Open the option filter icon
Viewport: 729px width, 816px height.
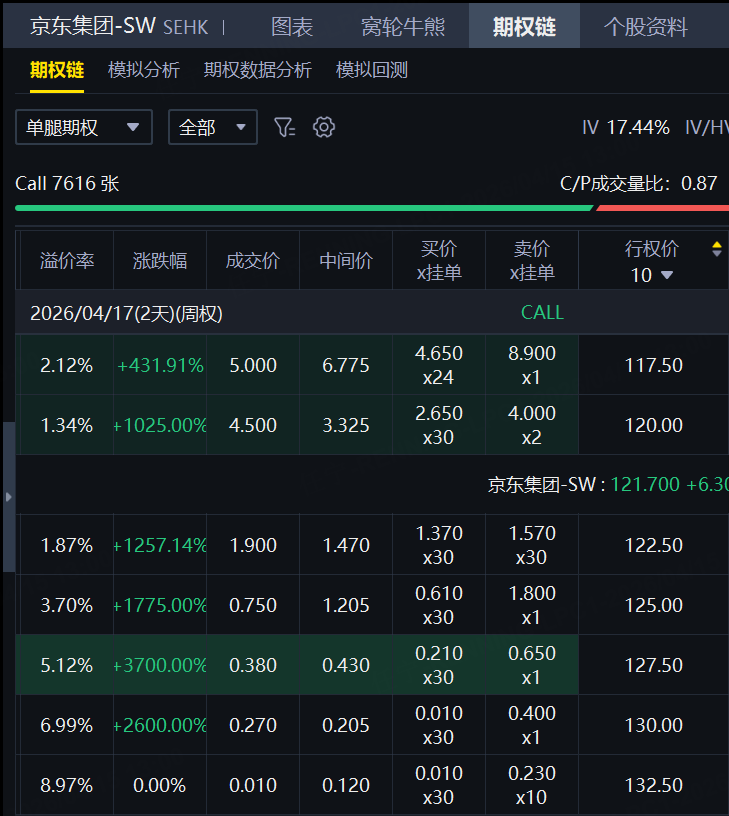coord(285,127)
